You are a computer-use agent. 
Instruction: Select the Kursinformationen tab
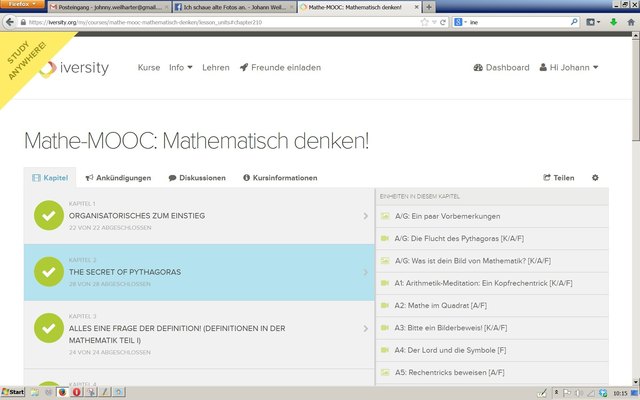280,178
